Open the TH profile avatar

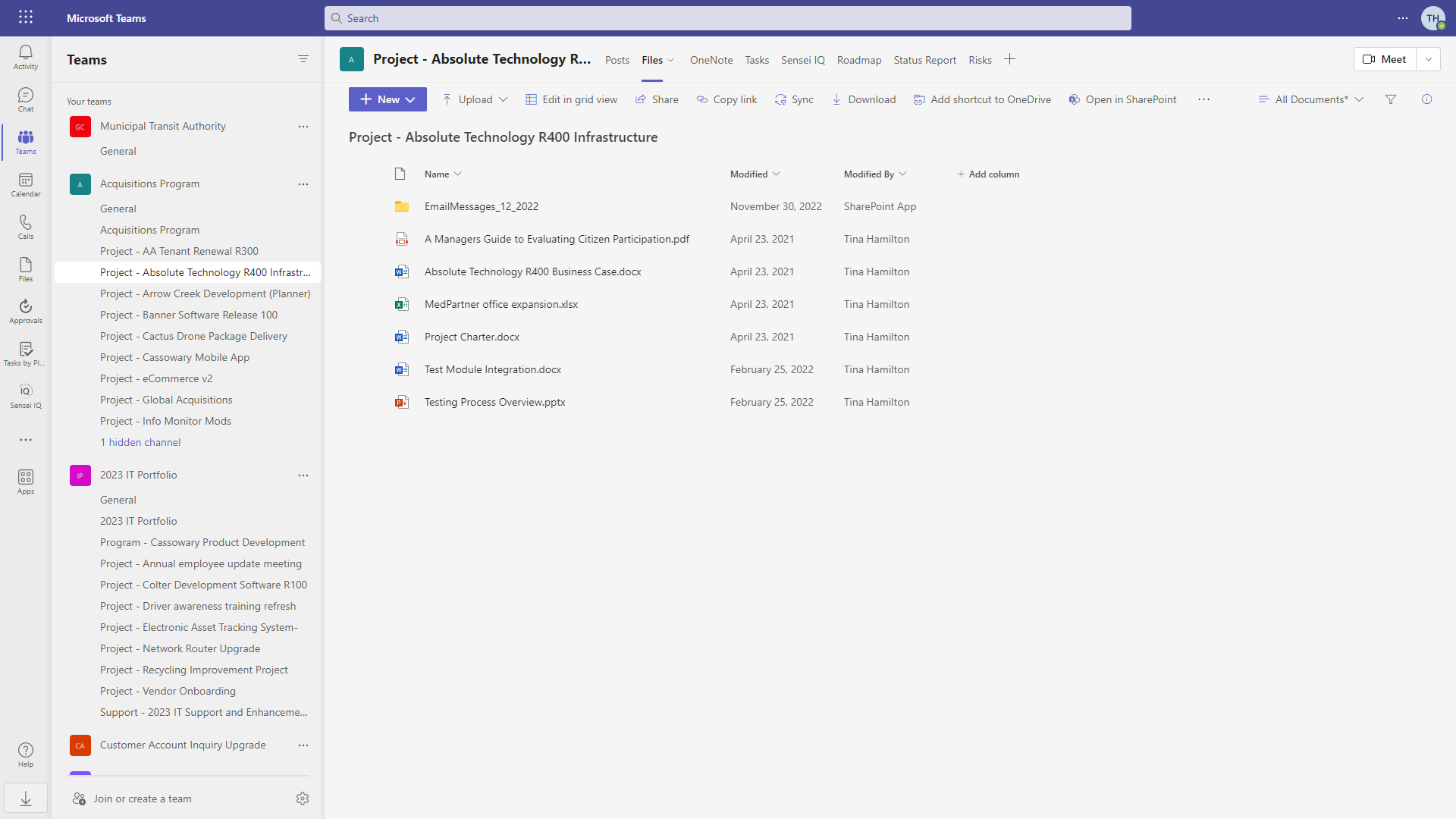coord(1433,18)
